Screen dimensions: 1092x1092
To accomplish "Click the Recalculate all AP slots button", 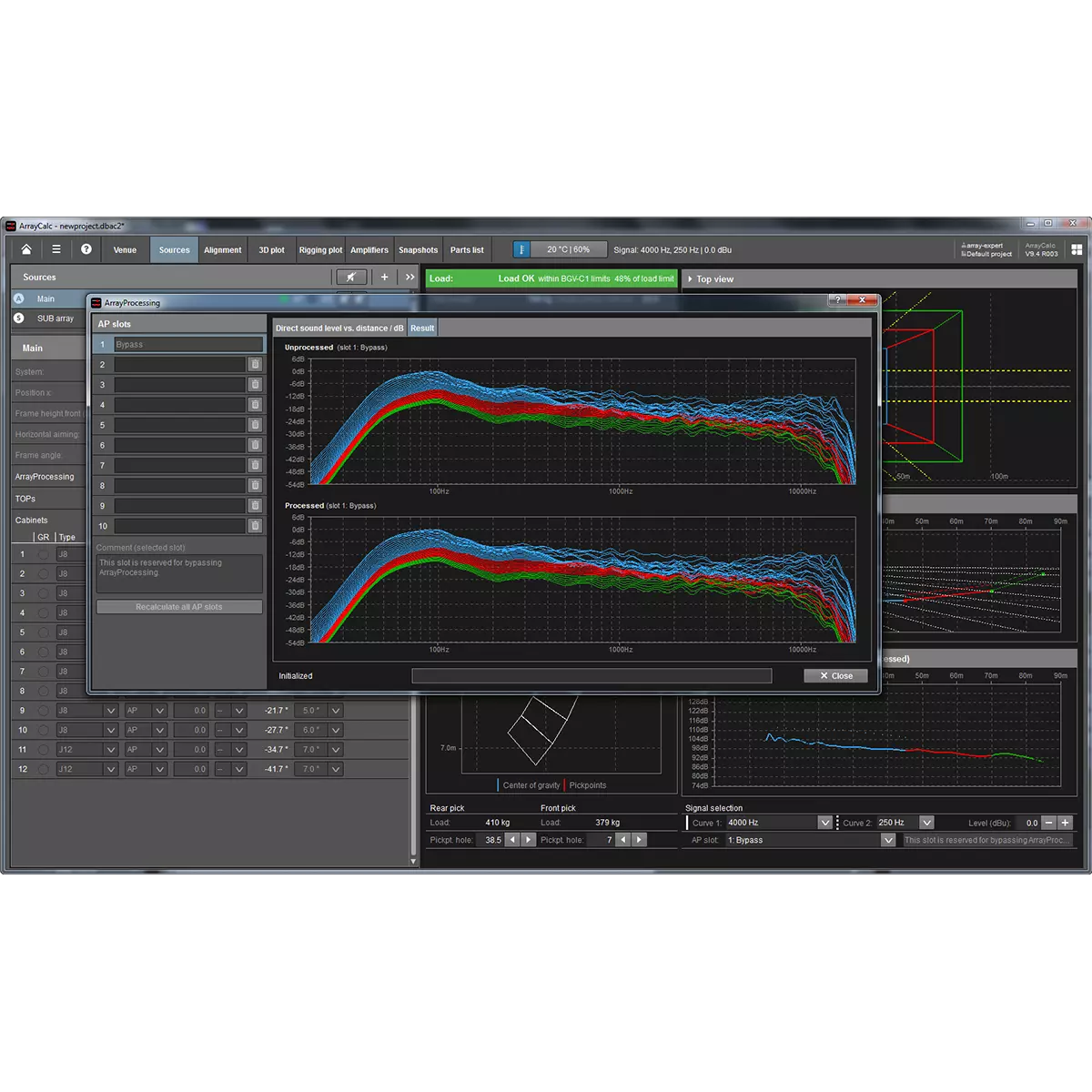I will (x=179, y=607).
